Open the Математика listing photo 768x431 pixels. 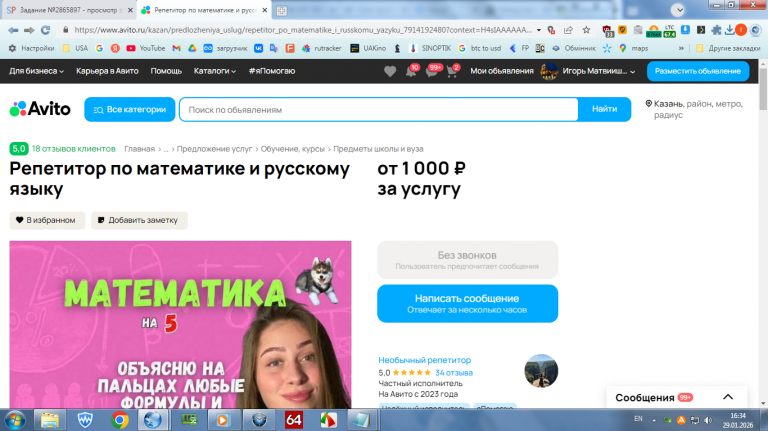pyautogui.click(x=180, y=324)
